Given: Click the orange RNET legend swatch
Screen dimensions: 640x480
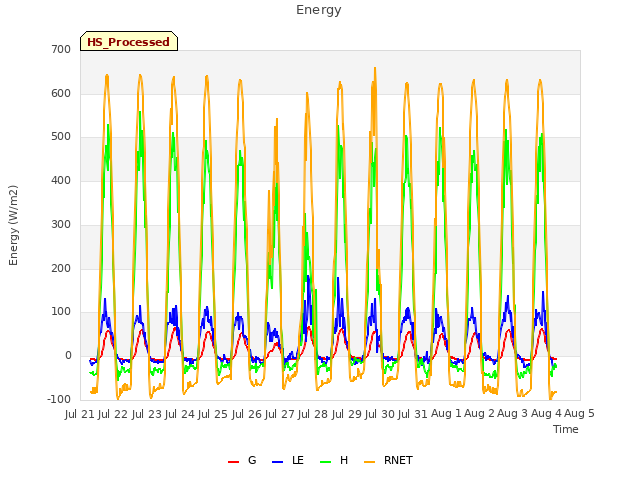Looking at the screenshot, I should [x=369, y=462].
